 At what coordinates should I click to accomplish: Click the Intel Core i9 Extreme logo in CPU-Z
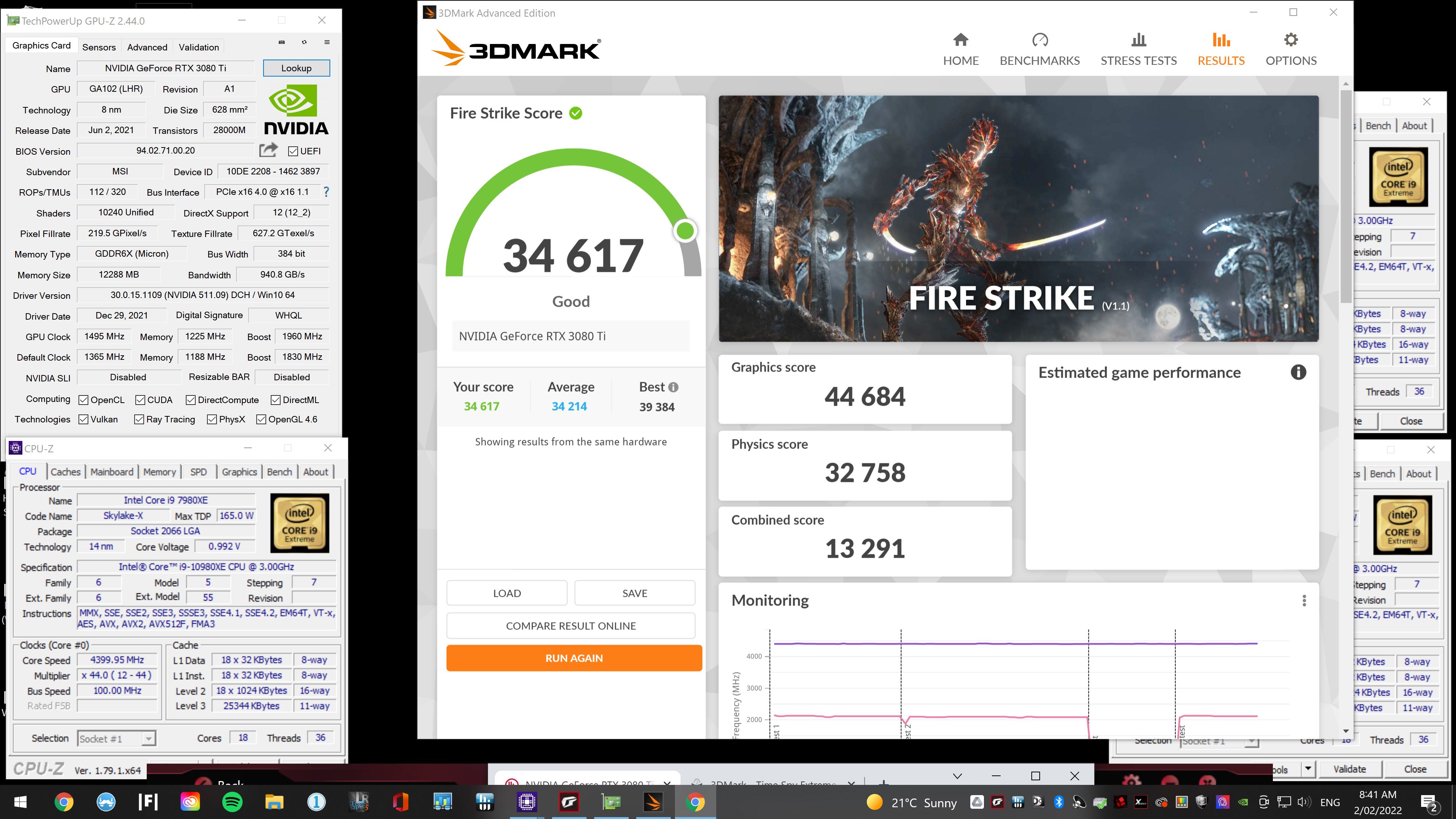point(300,523)
